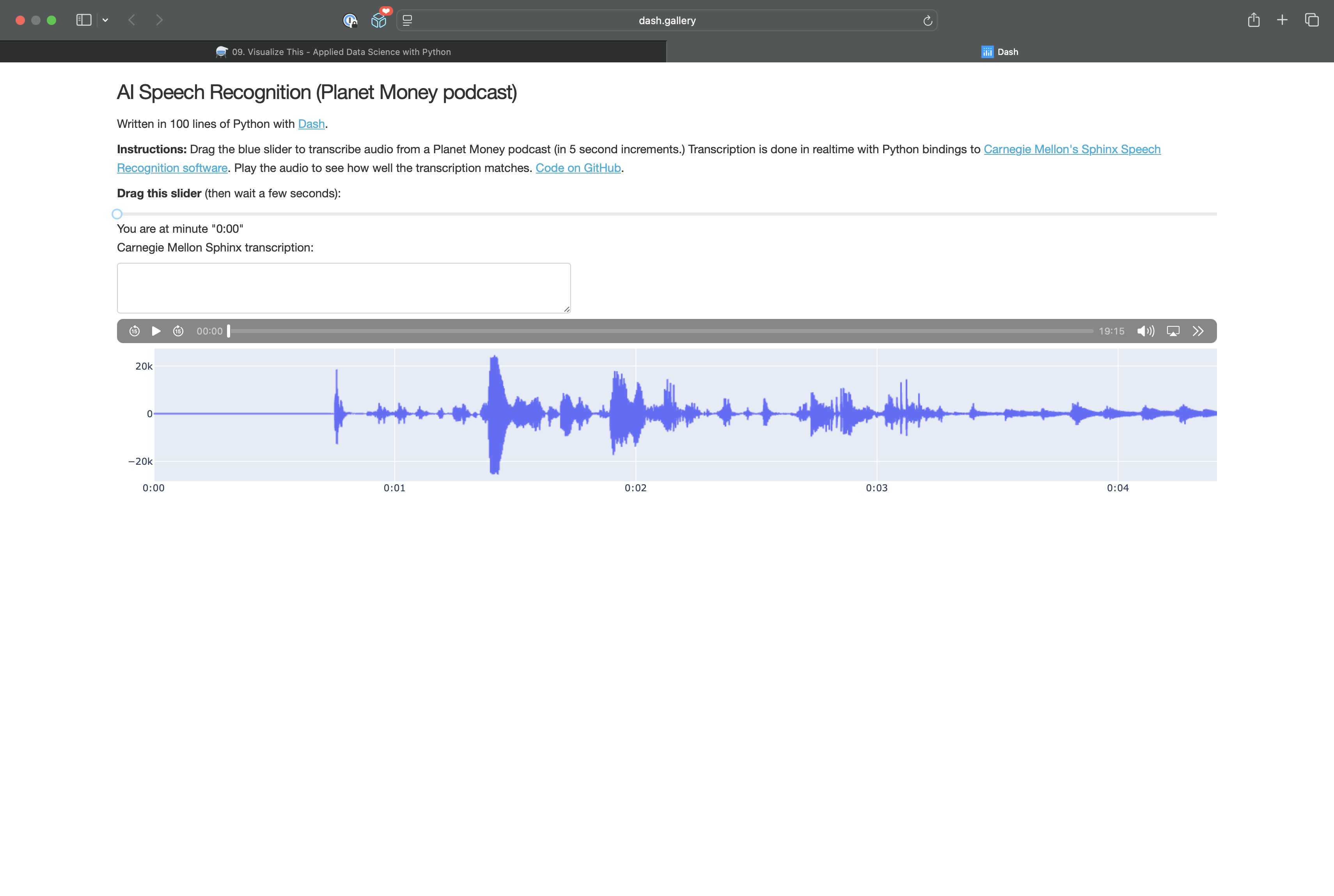Open page reader menu in address bar

click(x=408, y=21)
